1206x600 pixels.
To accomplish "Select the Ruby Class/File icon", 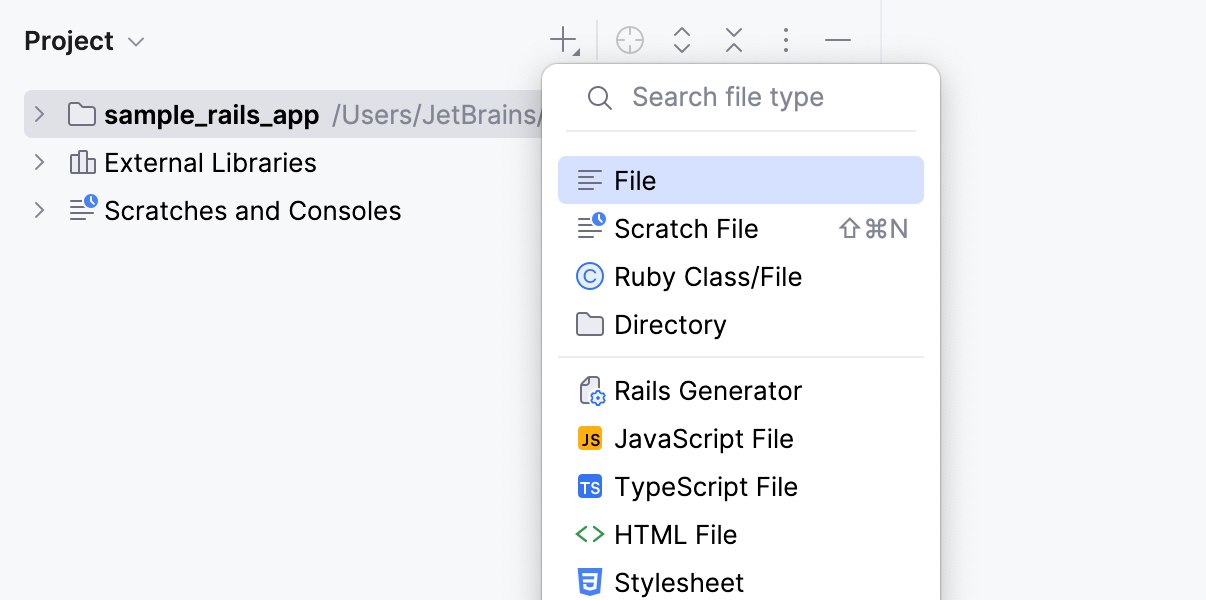I will (590, 276).
